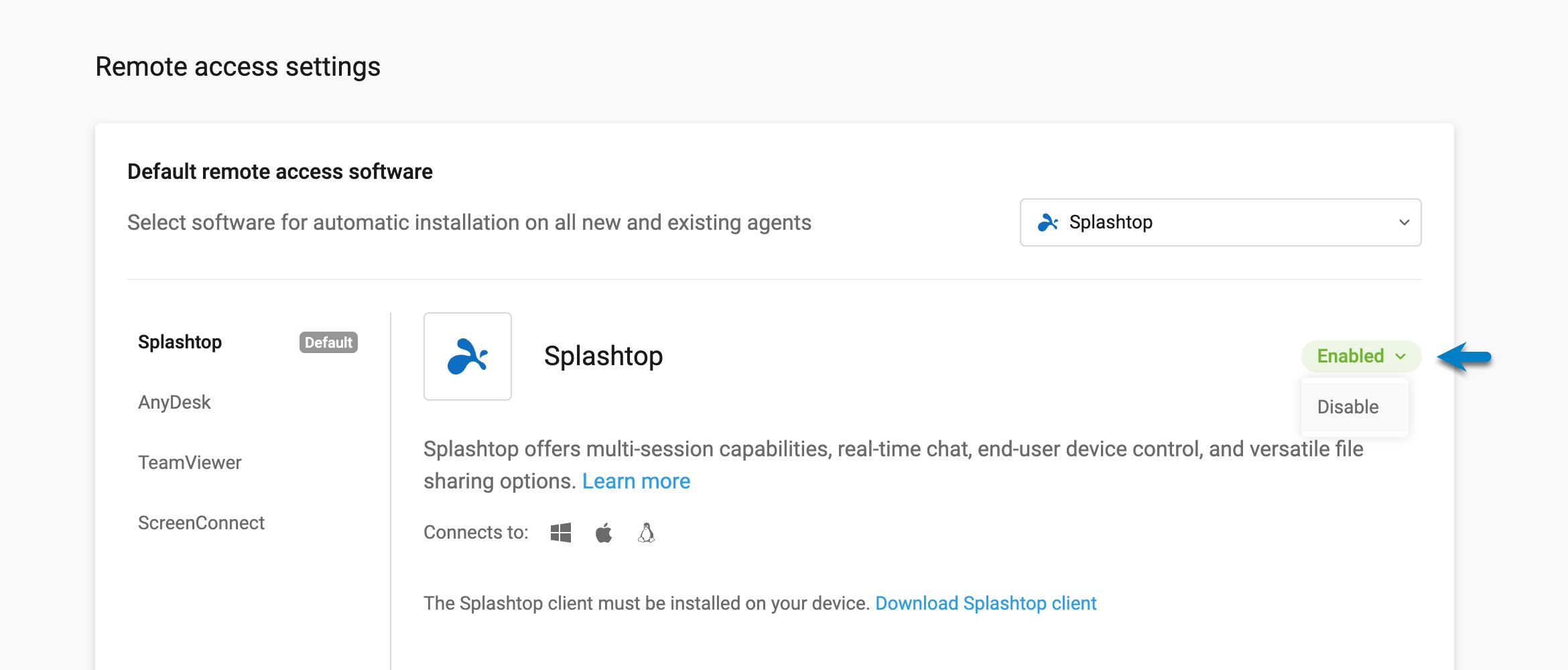The width and height of the screenshot is (1568, 670).
Task: Click the Splashtop logo in the software selector
Action: click(x=1048, y=222)
